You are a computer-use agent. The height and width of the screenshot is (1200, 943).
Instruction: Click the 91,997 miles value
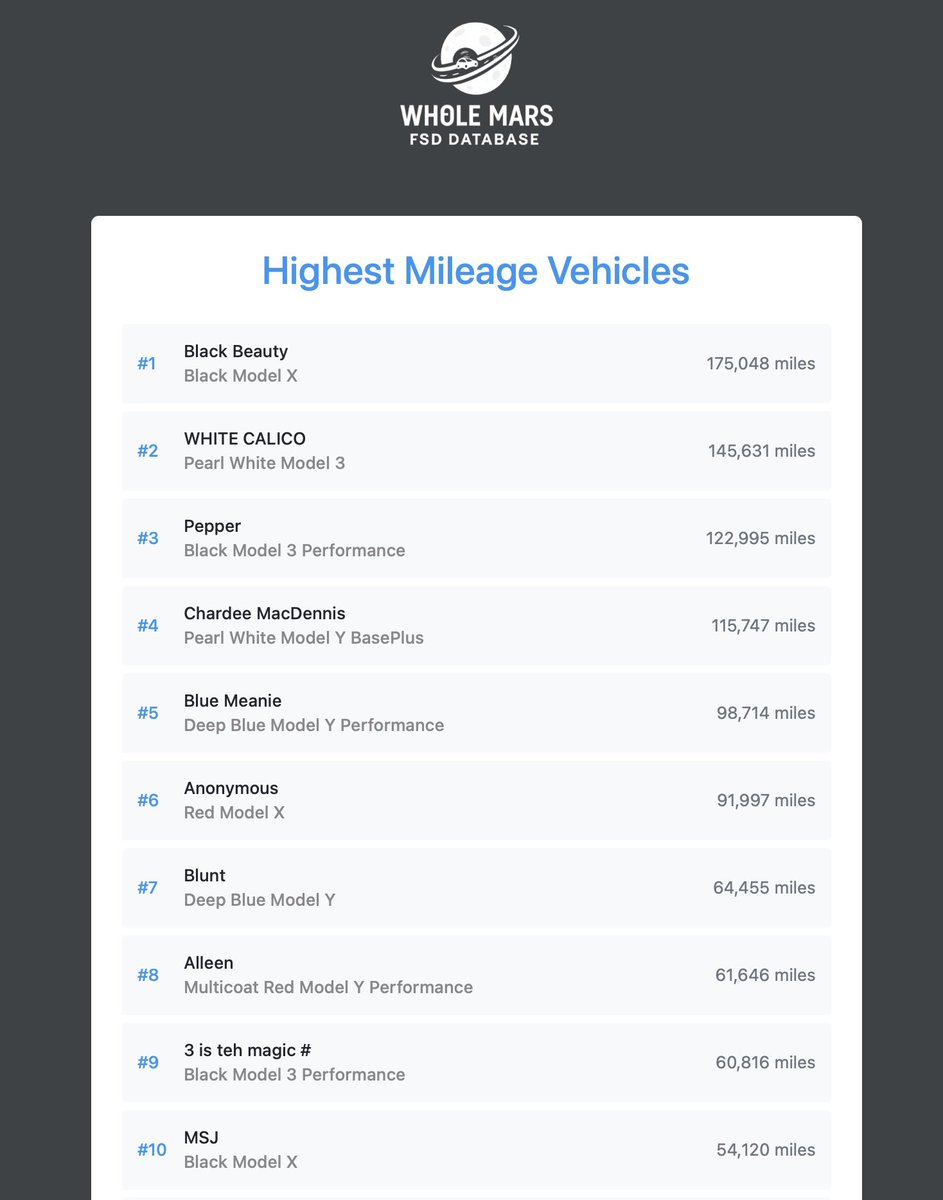click(x=766, y=800)
